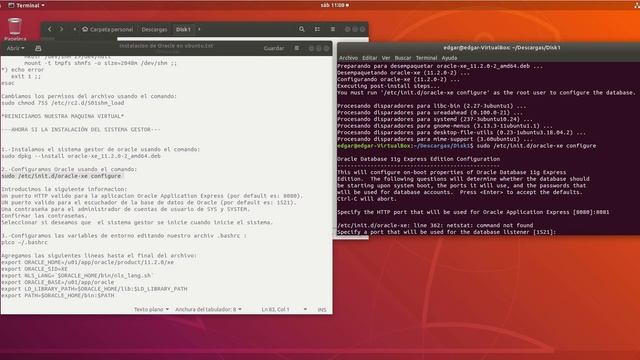The image size is (640, 360).
Task: Toggle the file manager view mode icon
Action: click(317, 29)
